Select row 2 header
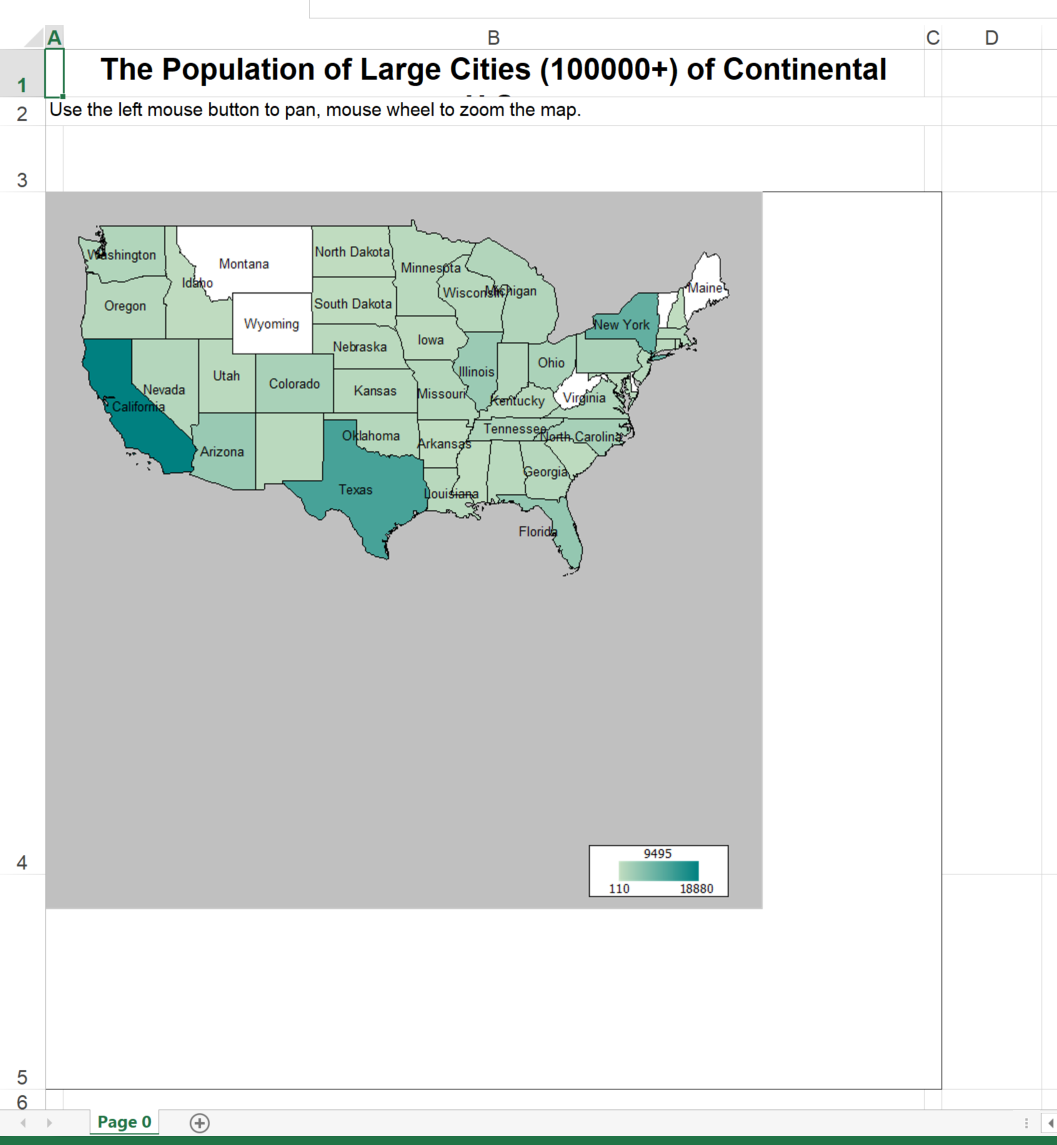This screenshot has width=1057, height=1145. (22, 112)
